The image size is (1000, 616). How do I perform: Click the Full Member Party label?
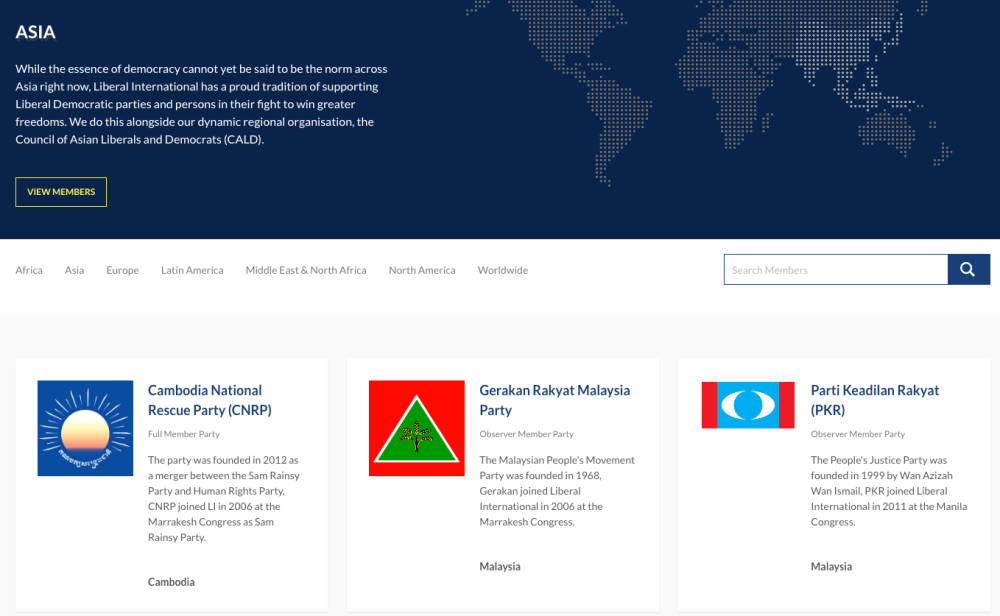click(185, 434)
